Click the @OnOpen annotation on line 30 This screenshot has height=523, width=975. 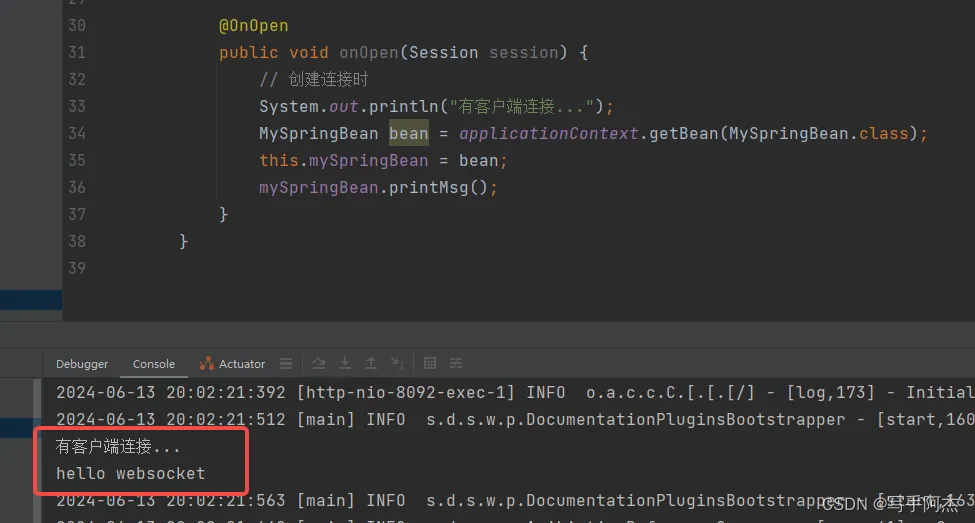pos(254,25)
